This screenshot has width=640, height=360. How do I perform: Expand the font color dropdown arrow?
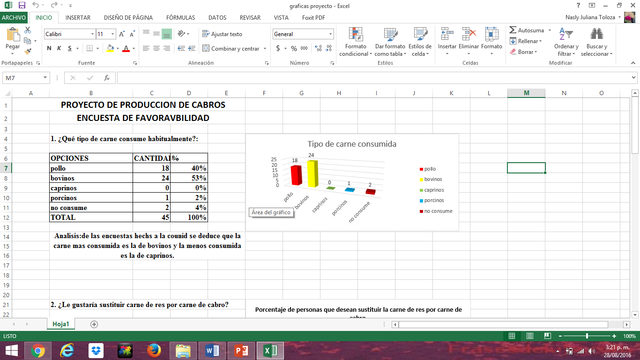(x=133, y=49)
